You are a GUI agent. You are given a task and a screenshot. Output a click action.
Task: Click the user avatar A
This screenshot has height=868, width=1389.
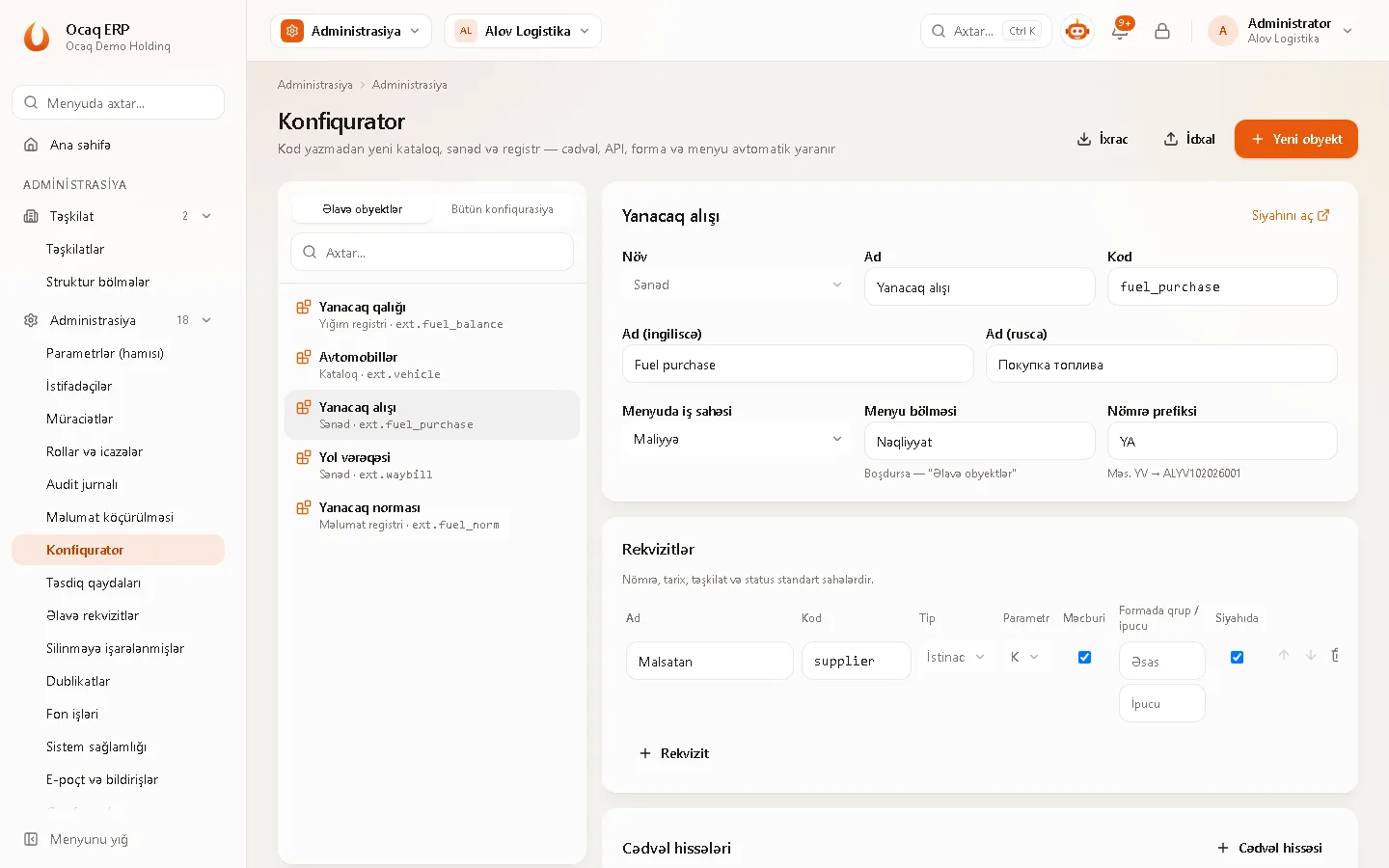[1223, 31]
